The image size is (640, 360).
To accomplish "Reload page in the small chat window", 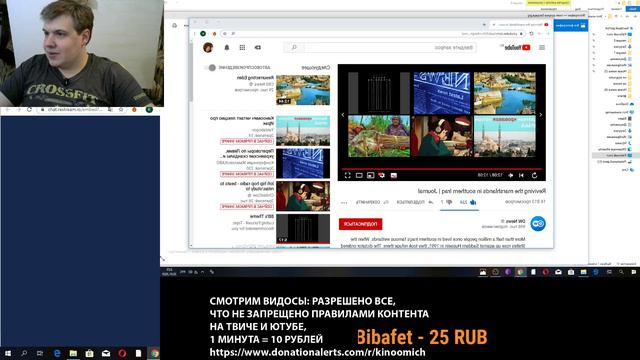I will (x=29, y=110).
